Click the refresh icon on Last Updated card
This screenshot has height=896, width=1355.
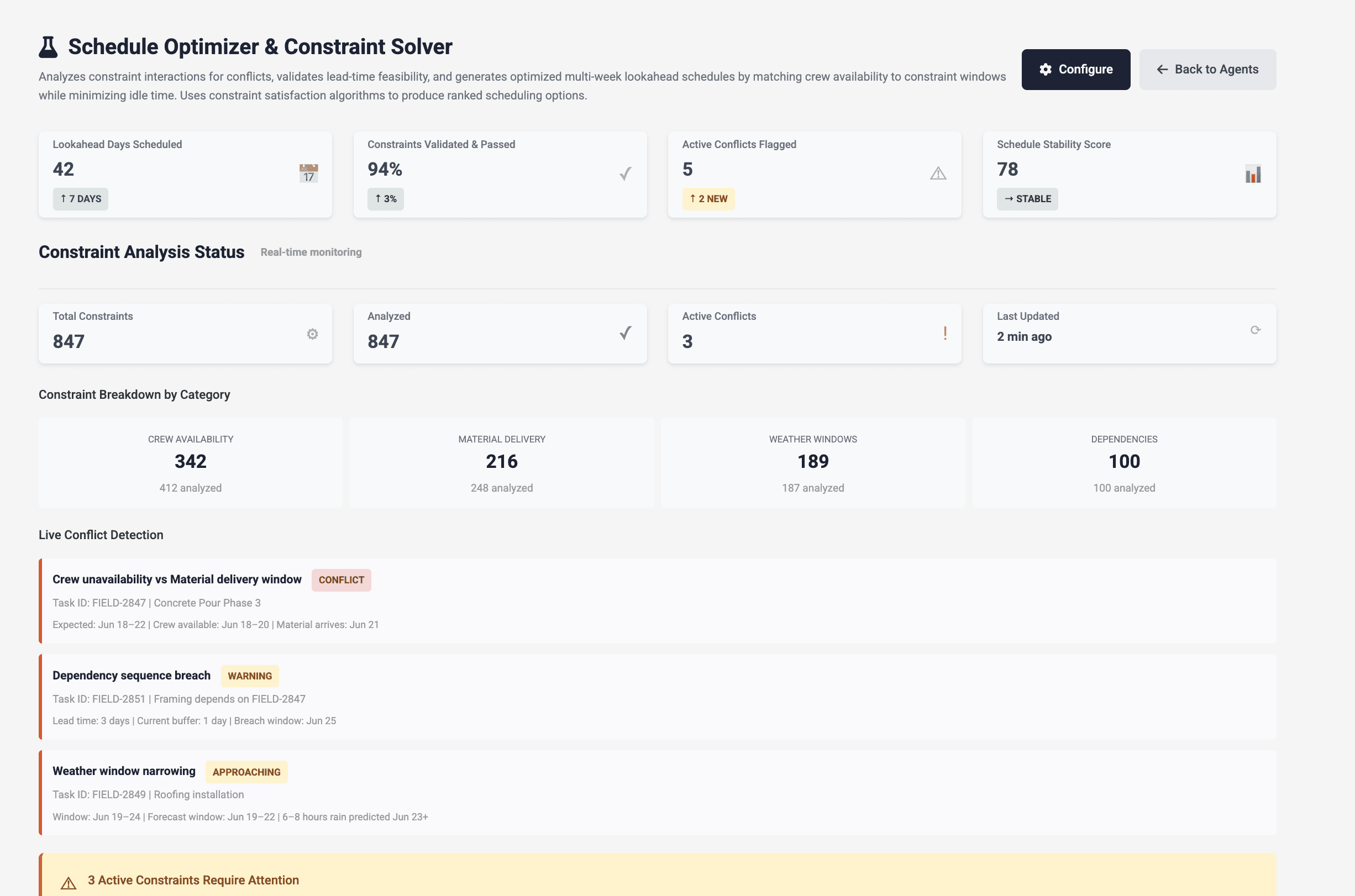tap(1255, 330)
